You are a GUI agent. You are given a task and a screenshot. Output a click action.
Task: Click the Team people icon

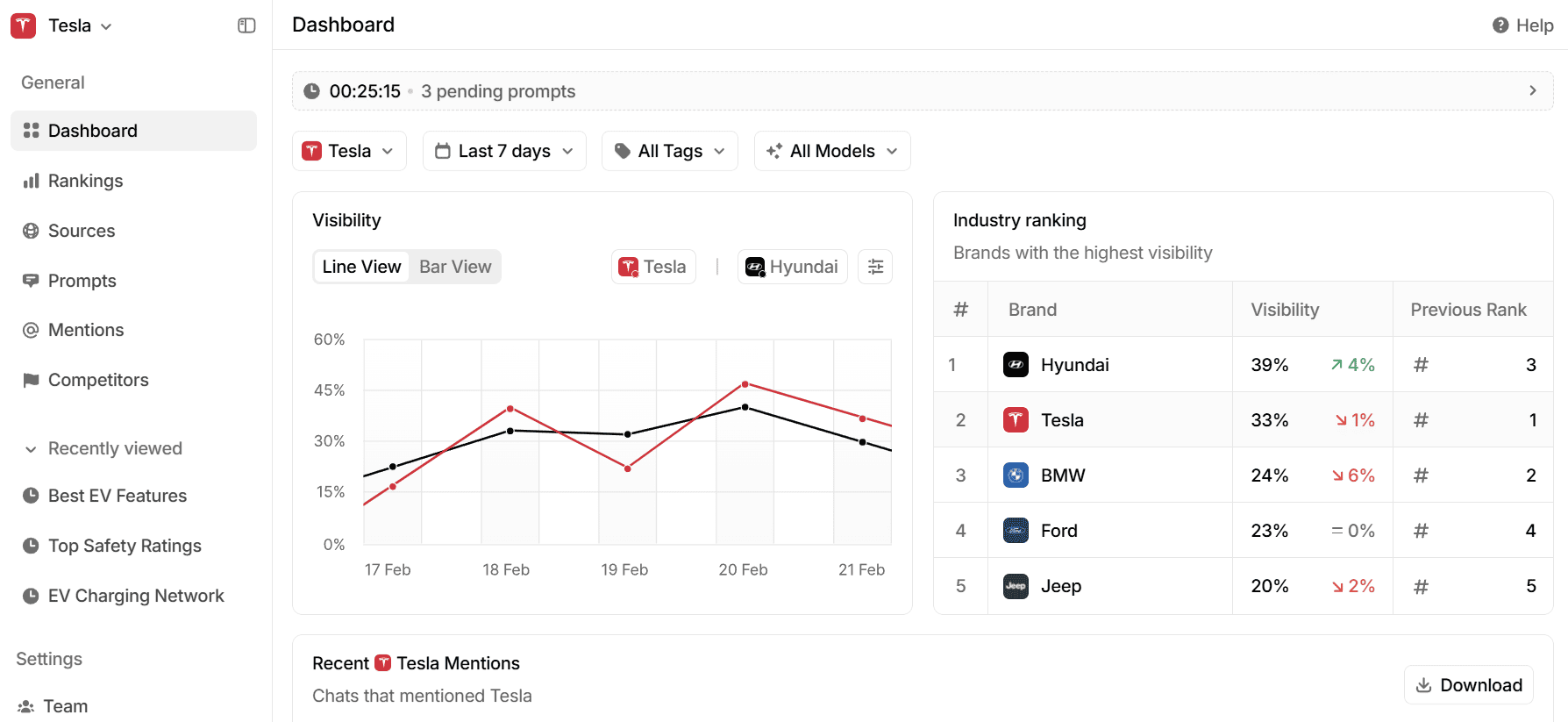26,706
